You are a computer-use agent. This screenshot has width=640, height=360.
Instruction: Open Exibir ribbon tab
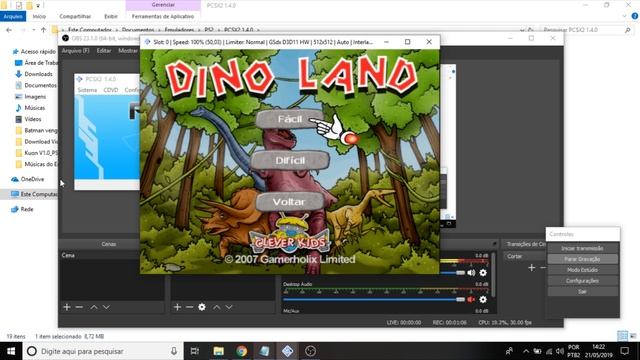pos(111,16)
